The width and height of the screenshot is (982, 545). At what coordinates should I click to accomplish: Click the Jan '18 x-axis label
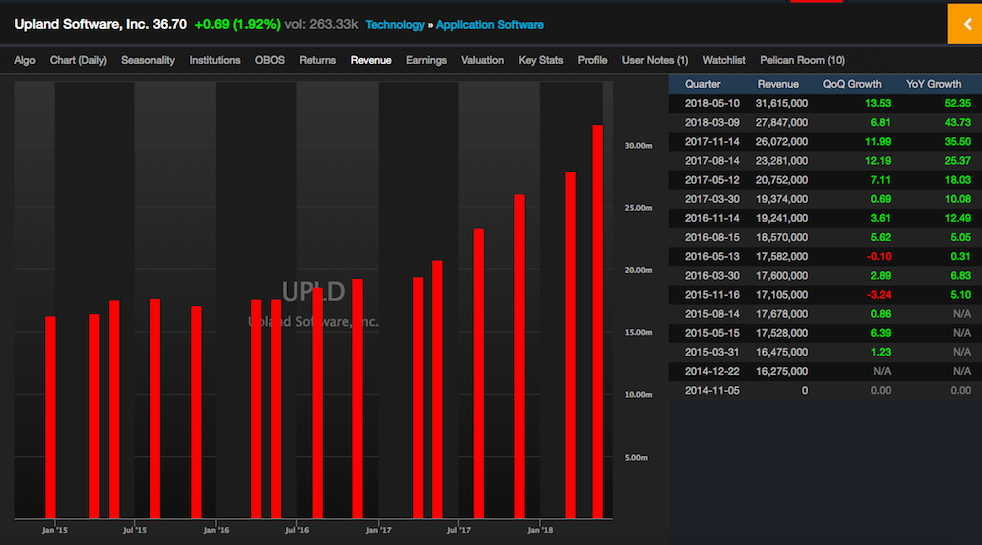540,530
